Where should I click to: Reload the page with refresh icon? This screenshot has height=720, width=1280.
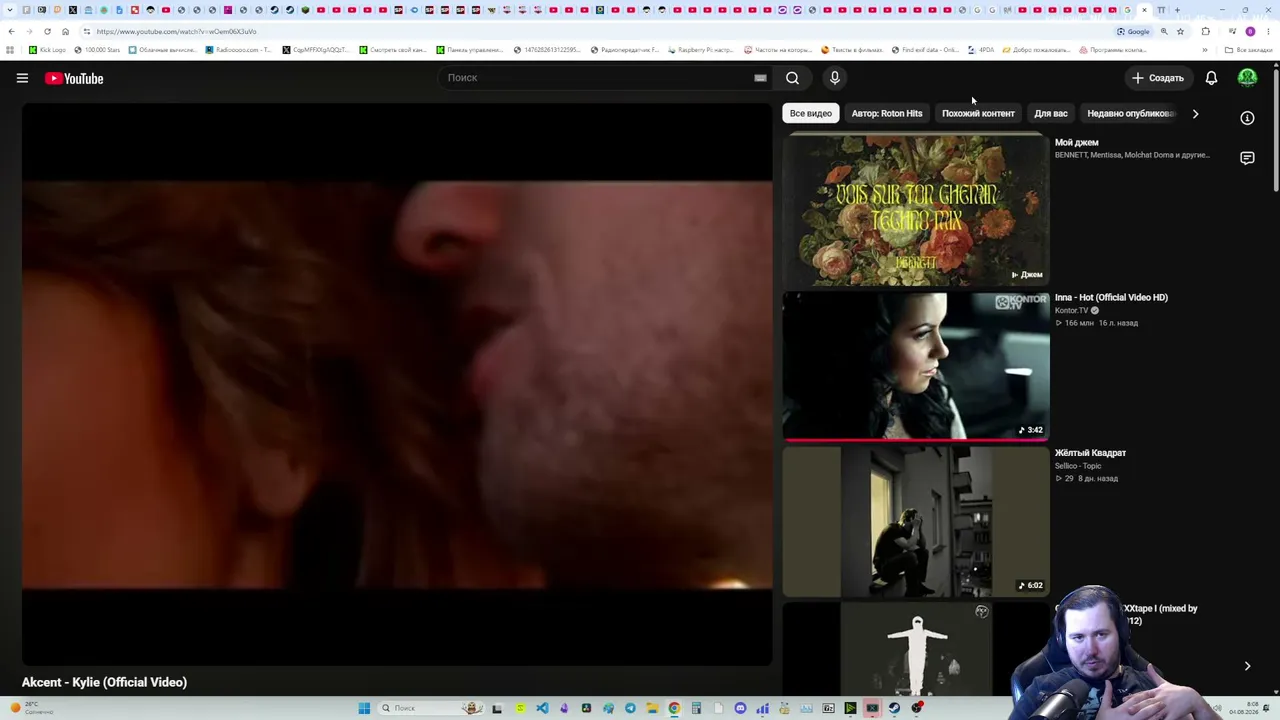[47, 31]
